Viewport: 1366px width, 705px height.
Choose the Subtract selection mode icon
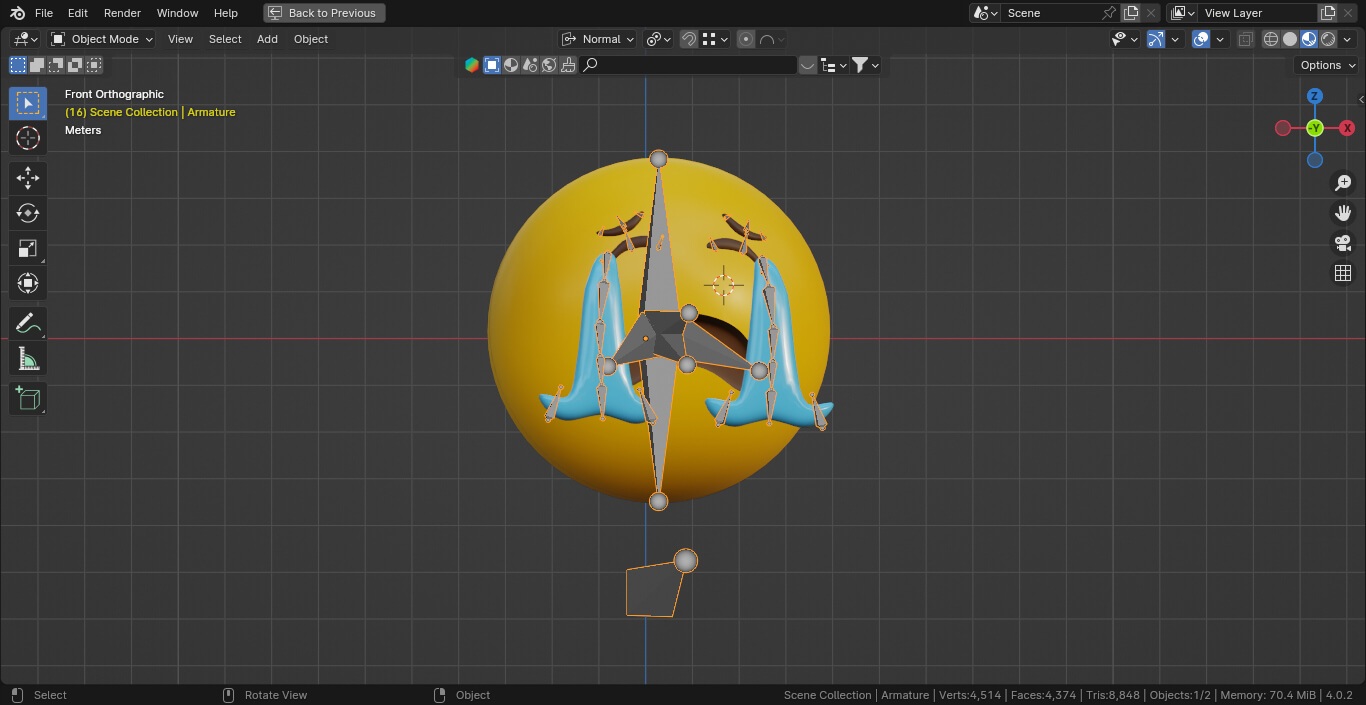point(56,65)
